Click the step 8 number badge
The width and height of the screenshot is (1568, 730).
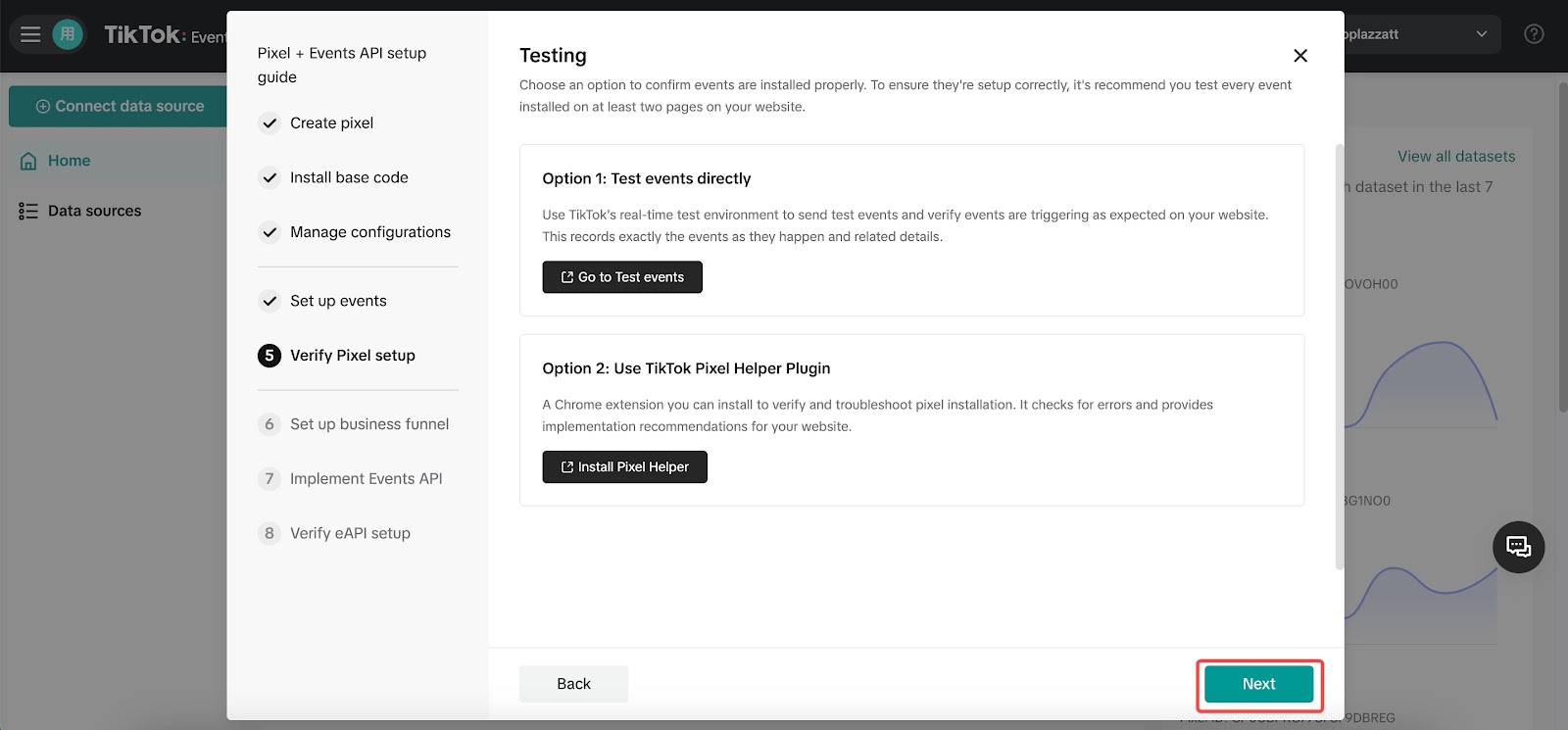269,534
